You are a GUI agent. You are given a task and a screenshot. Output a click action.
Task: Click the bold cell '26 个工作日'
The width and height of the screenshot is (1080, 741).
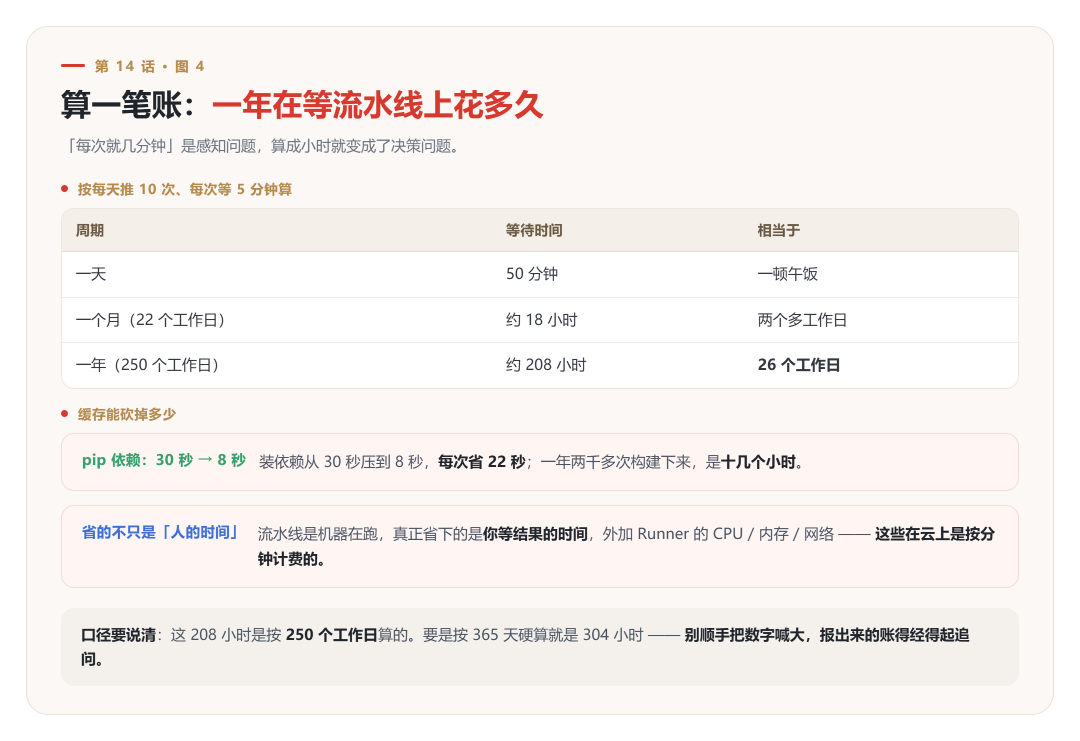798,365
